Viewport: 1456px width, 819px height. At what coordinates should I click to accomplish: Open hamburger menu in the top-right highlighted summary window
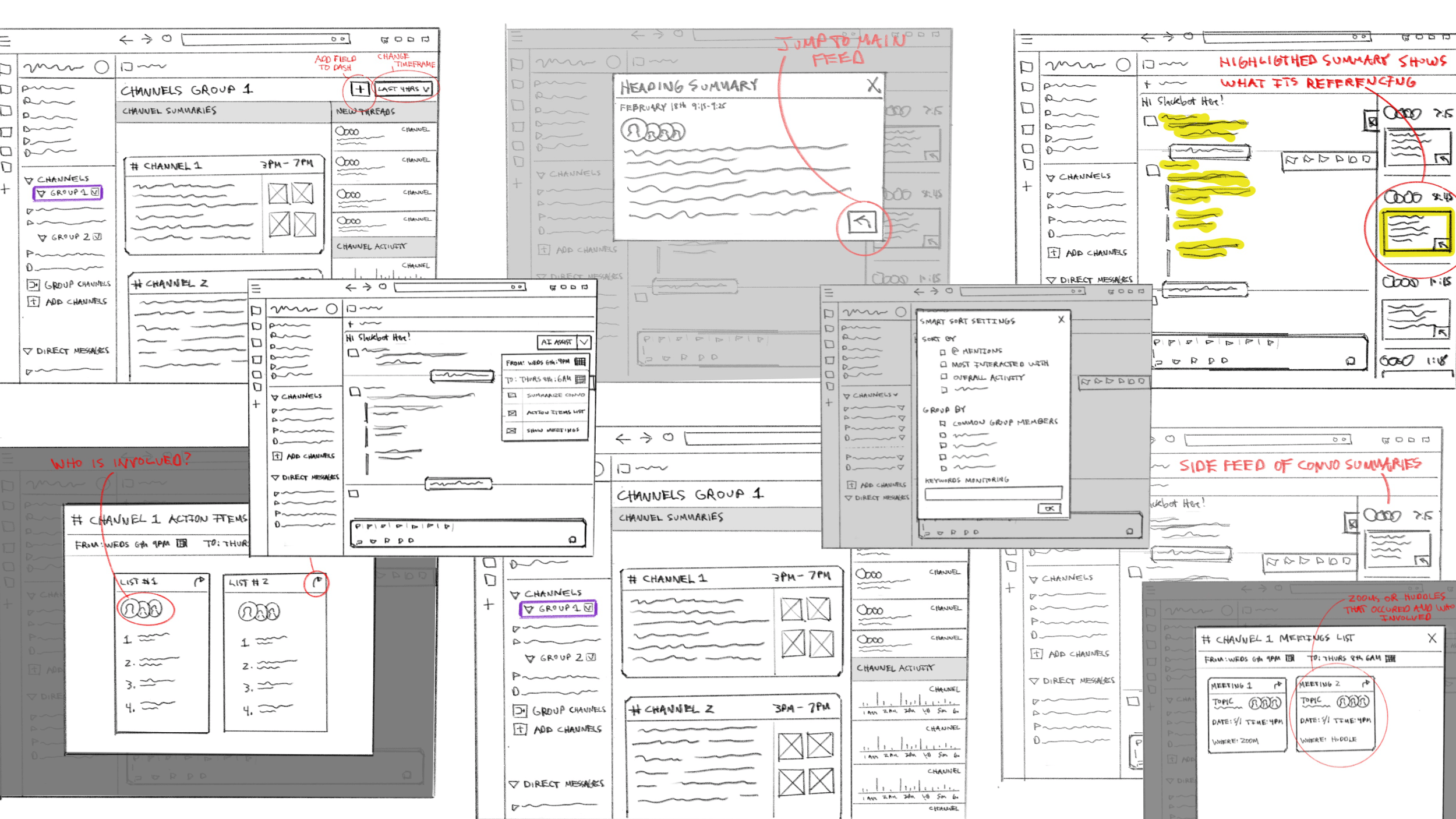click(1027, 40)
